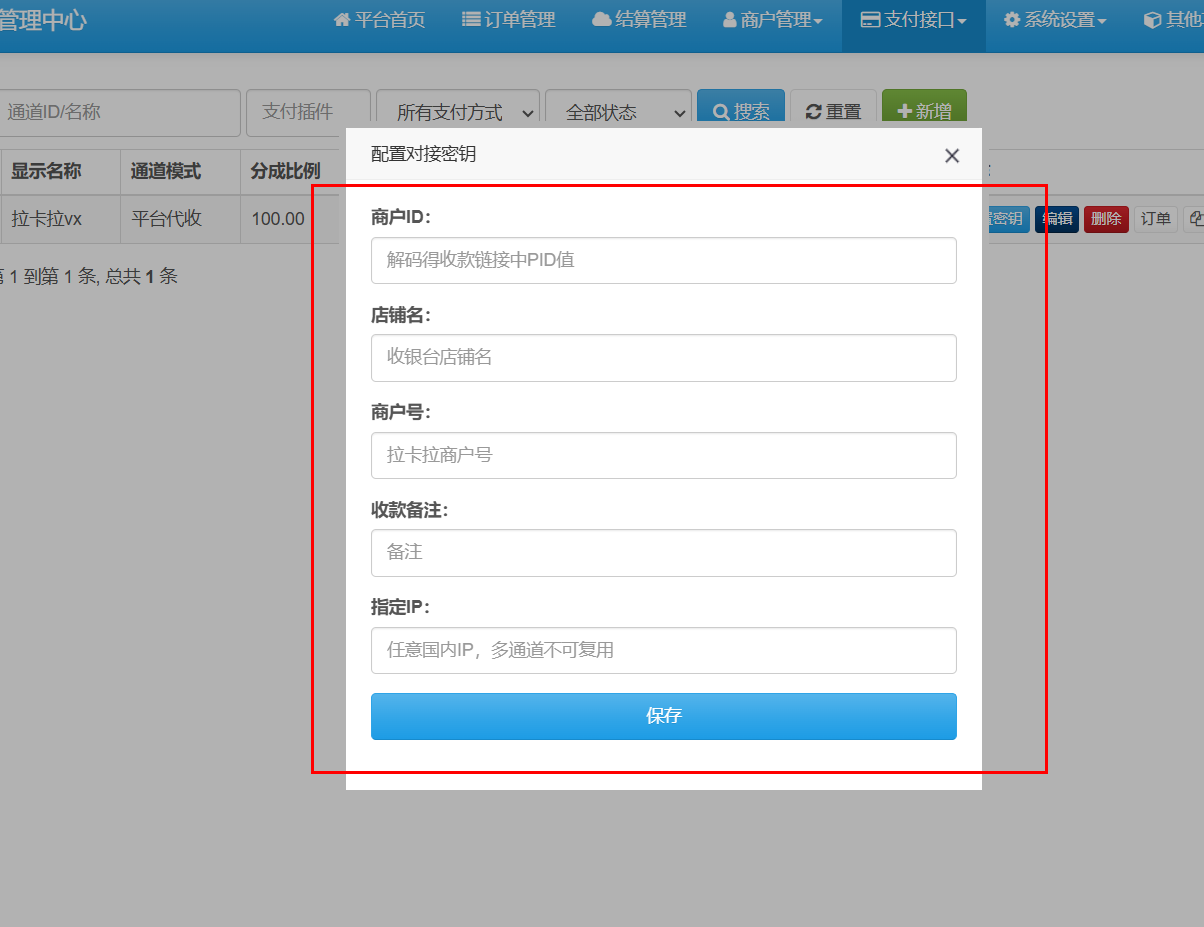The width and height of the screenshot is (1204, 927).
Task: Open 订单管理 via its list icon
Action: tap(471, 20)
